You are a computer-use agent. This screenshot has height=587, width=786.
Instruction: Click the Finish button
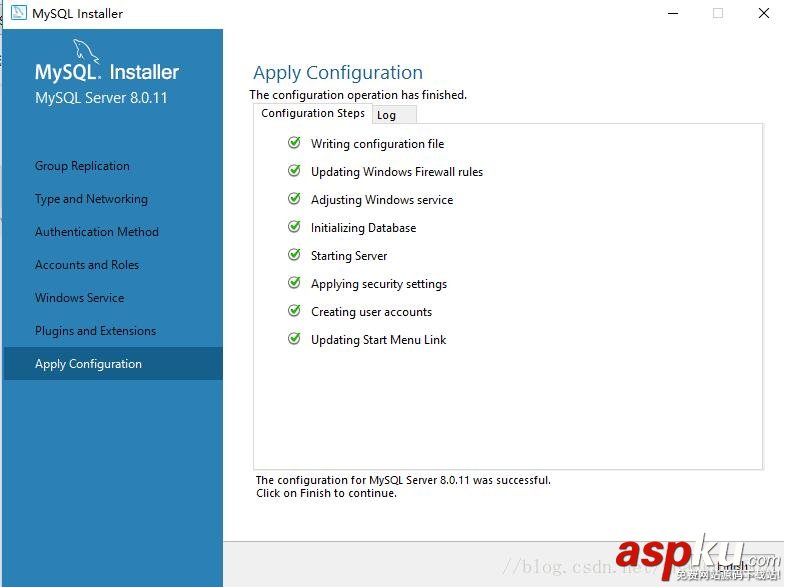[732, 566]
